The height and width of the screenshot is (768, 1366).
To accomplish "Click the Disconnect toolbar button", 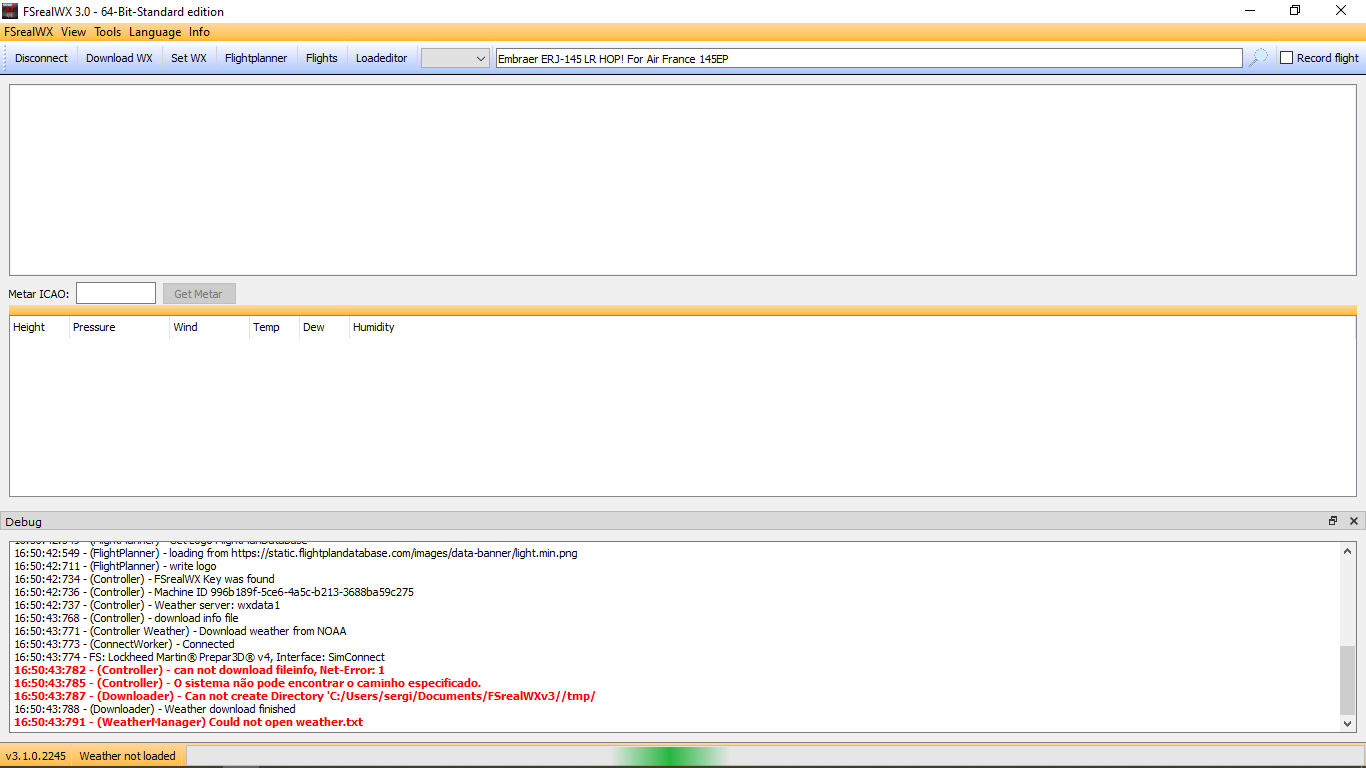I will coord(41,58).
